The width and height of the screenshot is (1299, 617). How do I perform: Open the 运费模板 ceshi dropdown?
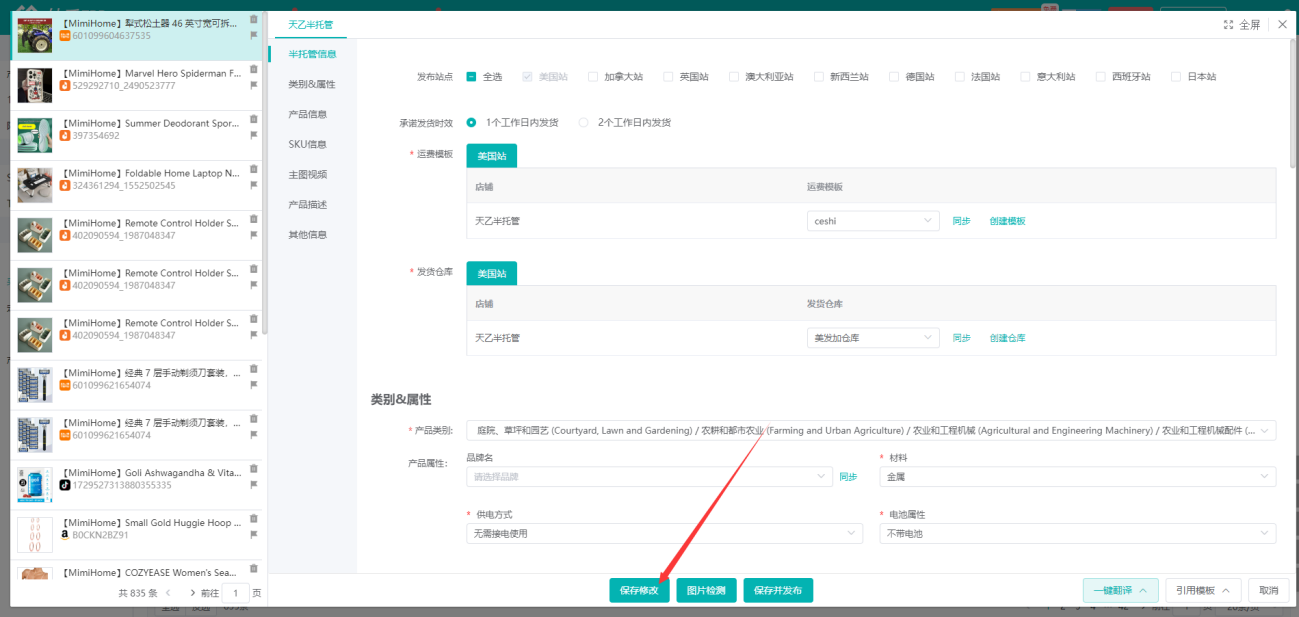872,221
